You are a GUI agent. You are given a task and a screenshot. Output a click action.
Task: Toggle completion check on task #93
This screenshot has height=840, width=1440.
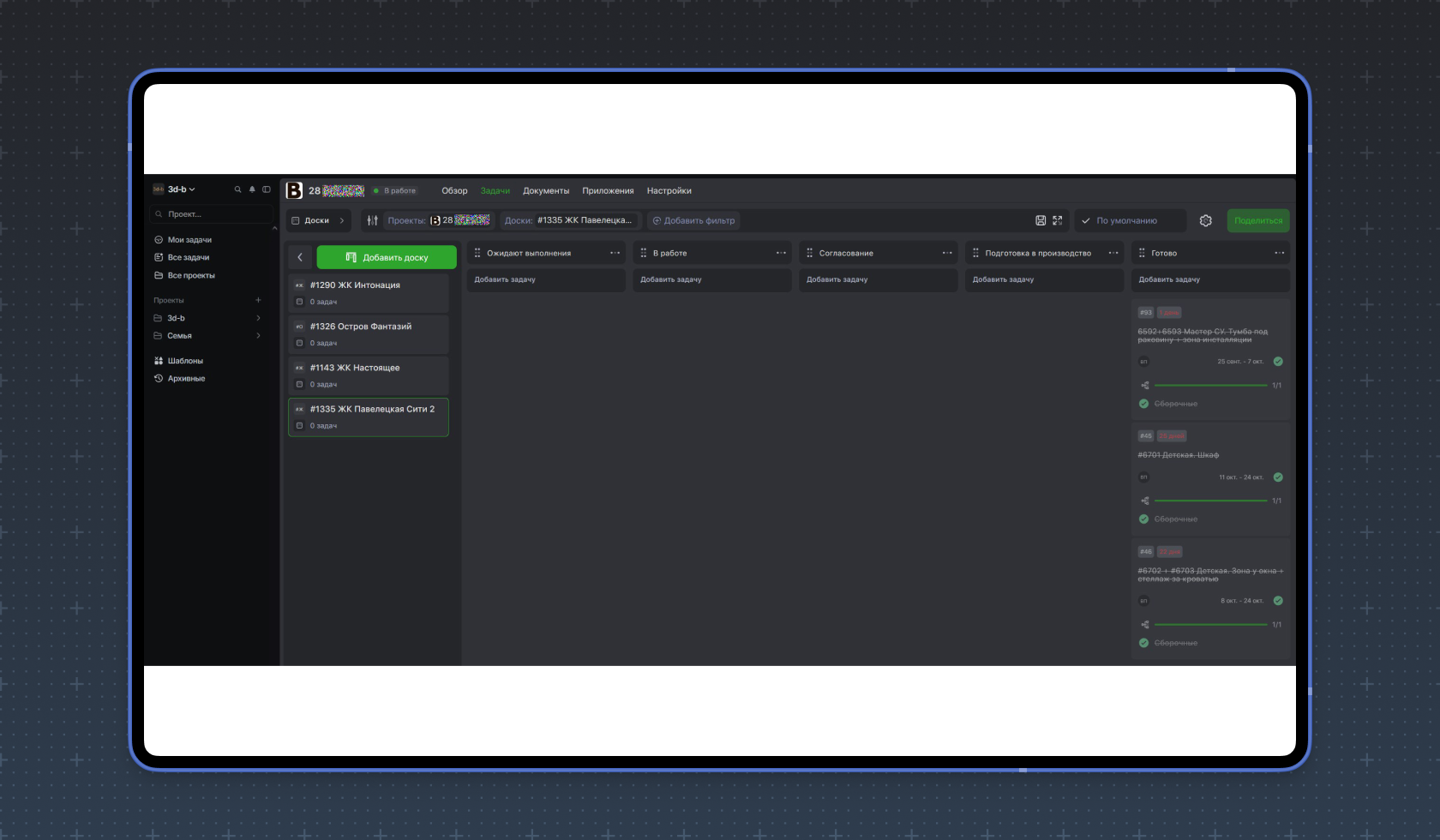click(1278, 362)
